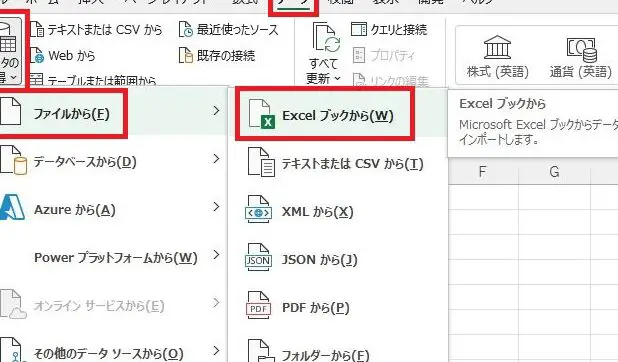
Task: Click the text or CSV document icon in submenu
Action: coord(261,162)
